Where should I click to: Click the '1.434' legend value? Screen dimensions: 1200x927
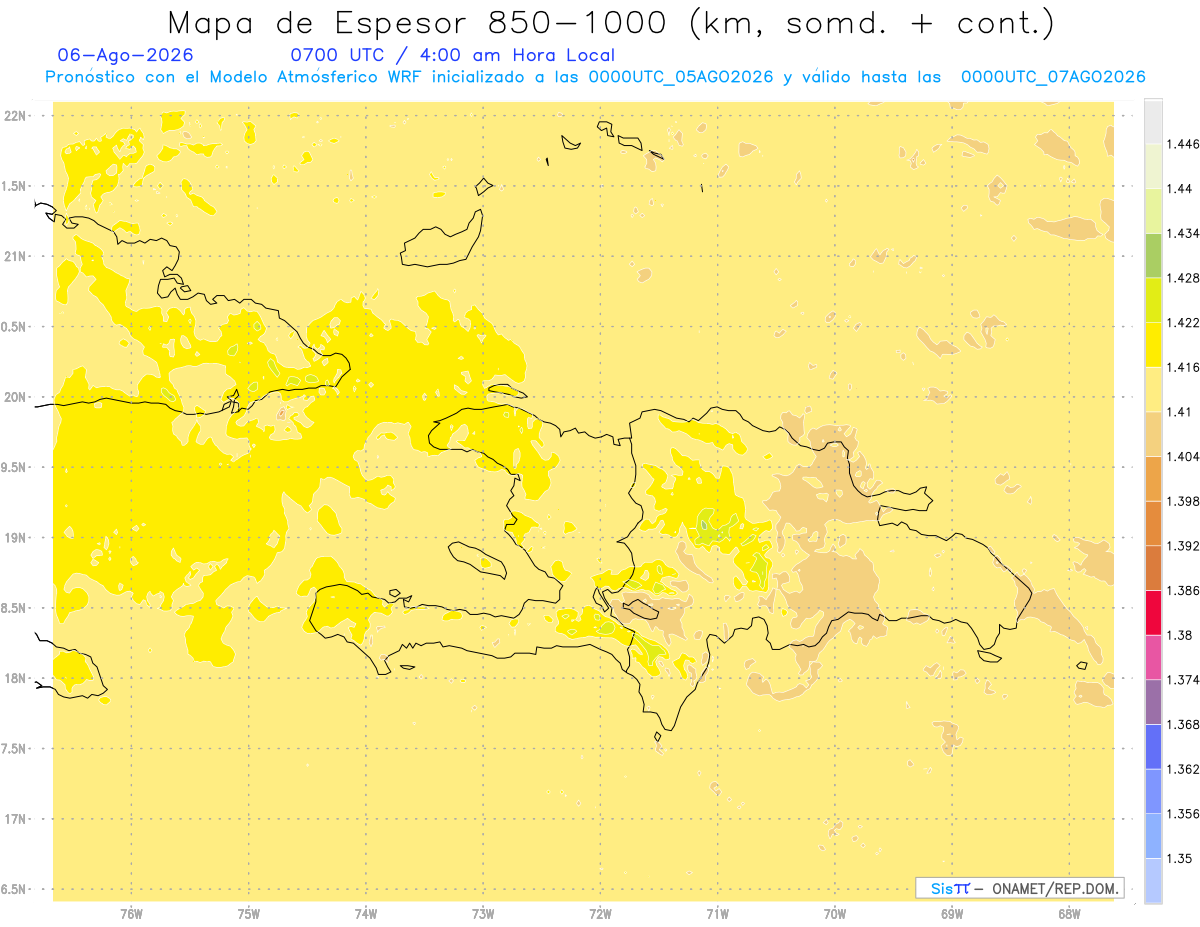(1183, 234)
